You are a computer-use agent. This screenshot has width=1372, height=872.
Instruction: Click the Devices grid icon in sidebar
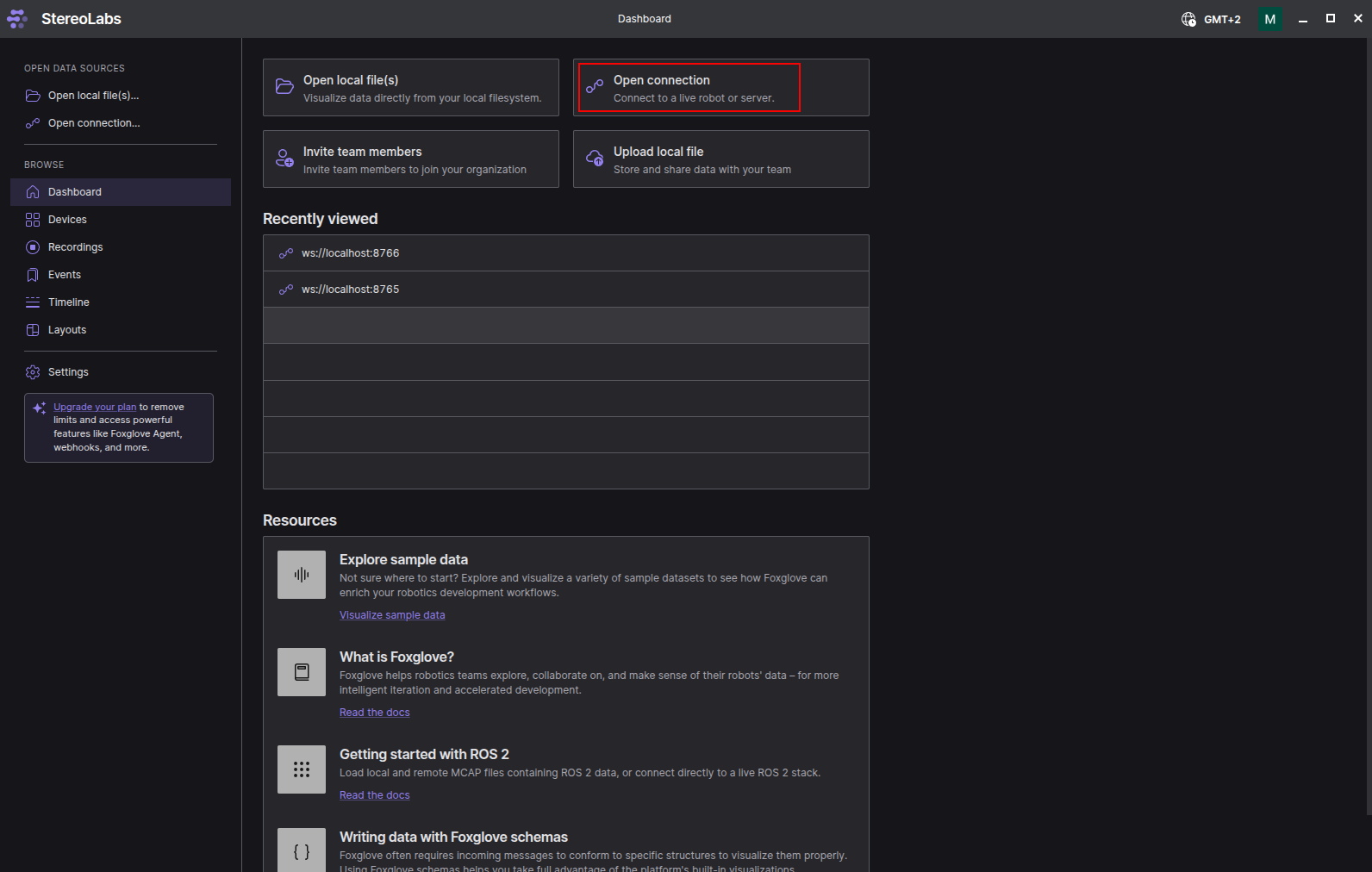point(33,220)
